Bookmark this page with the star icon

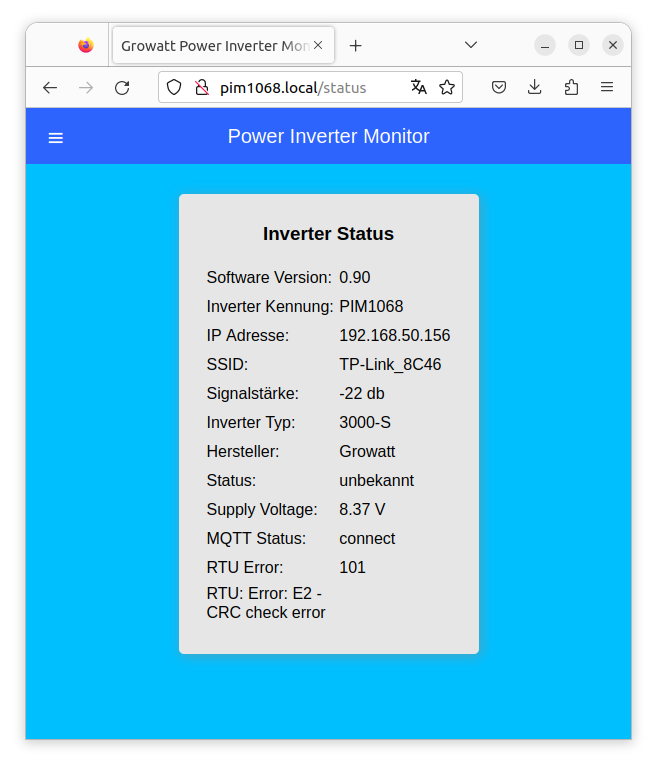[x=447, y=87]
